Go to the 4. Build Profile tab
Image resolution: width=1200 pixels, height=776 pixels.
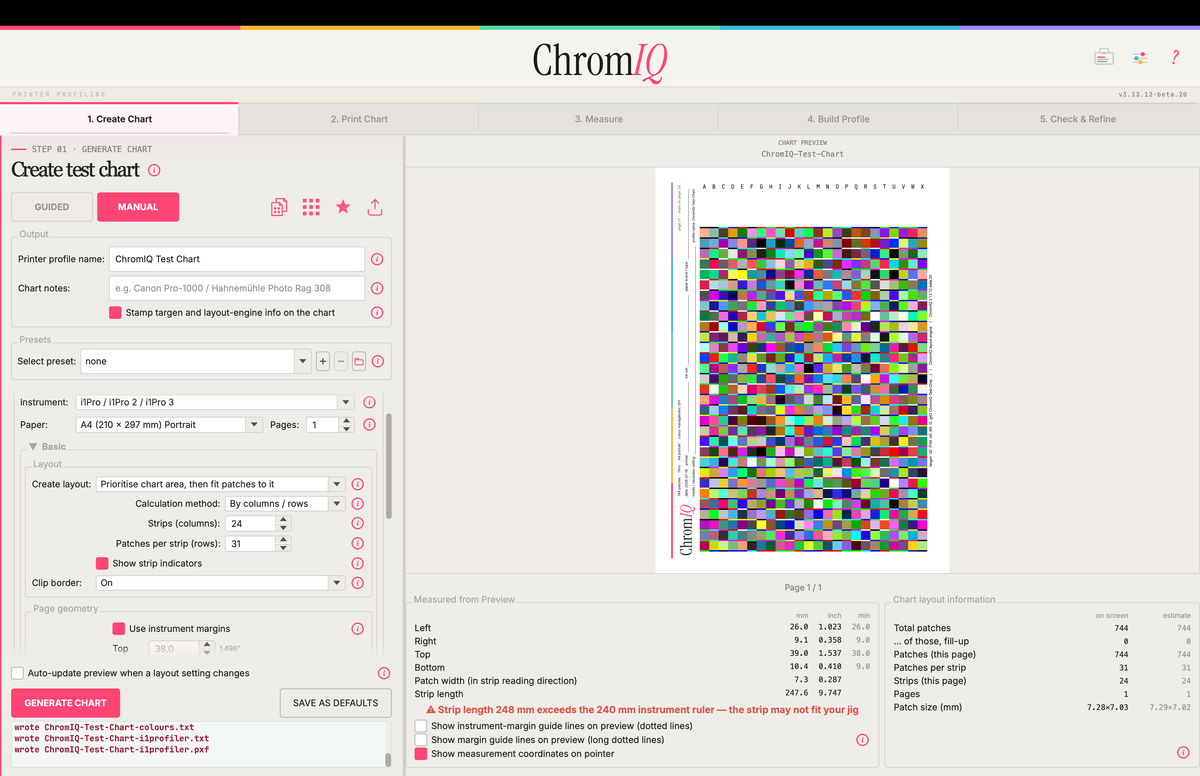pyautogui.click(x=838, y=119)
